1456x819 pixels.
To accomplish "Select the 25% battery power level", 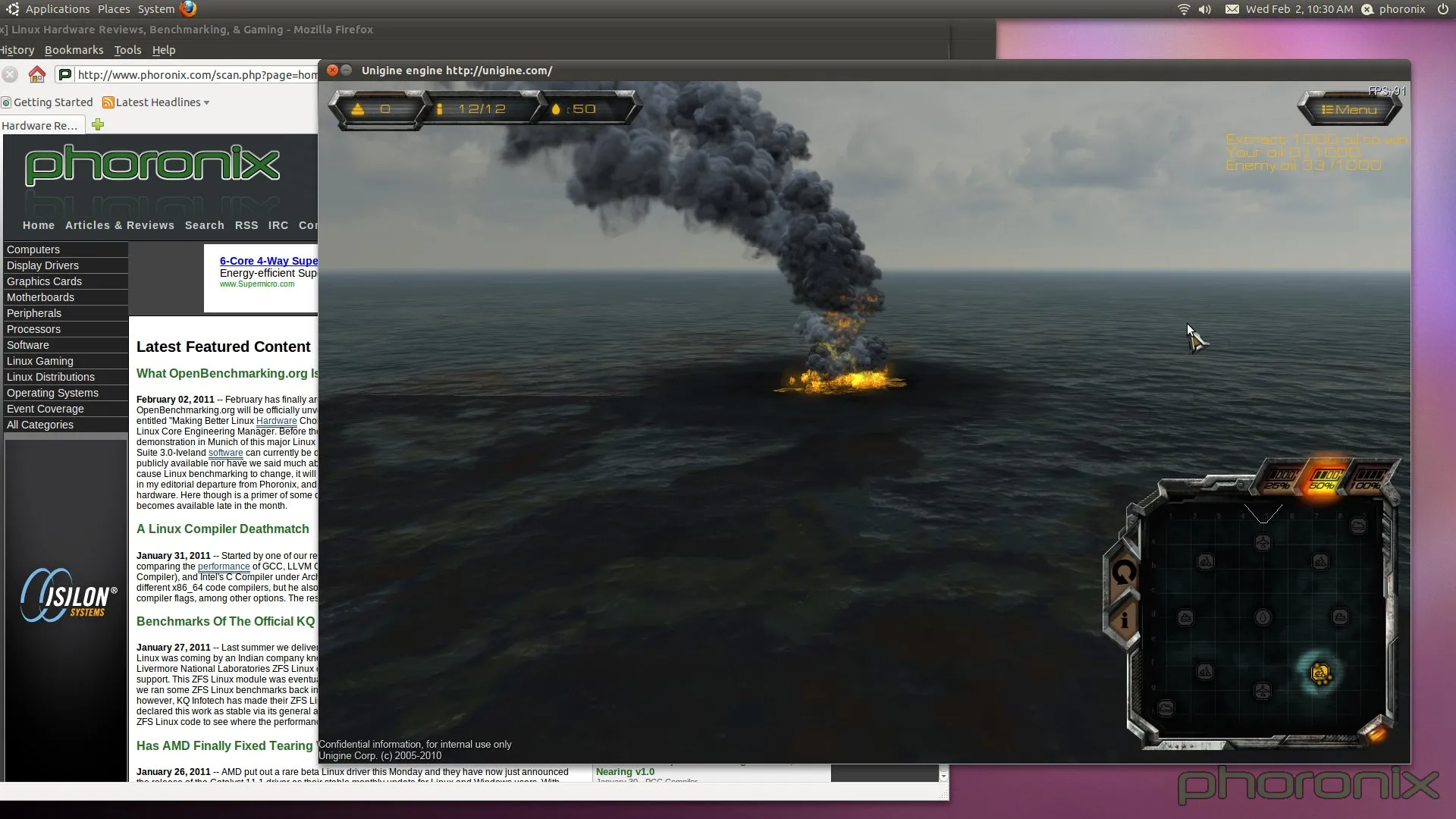I will pos(1279,480).
